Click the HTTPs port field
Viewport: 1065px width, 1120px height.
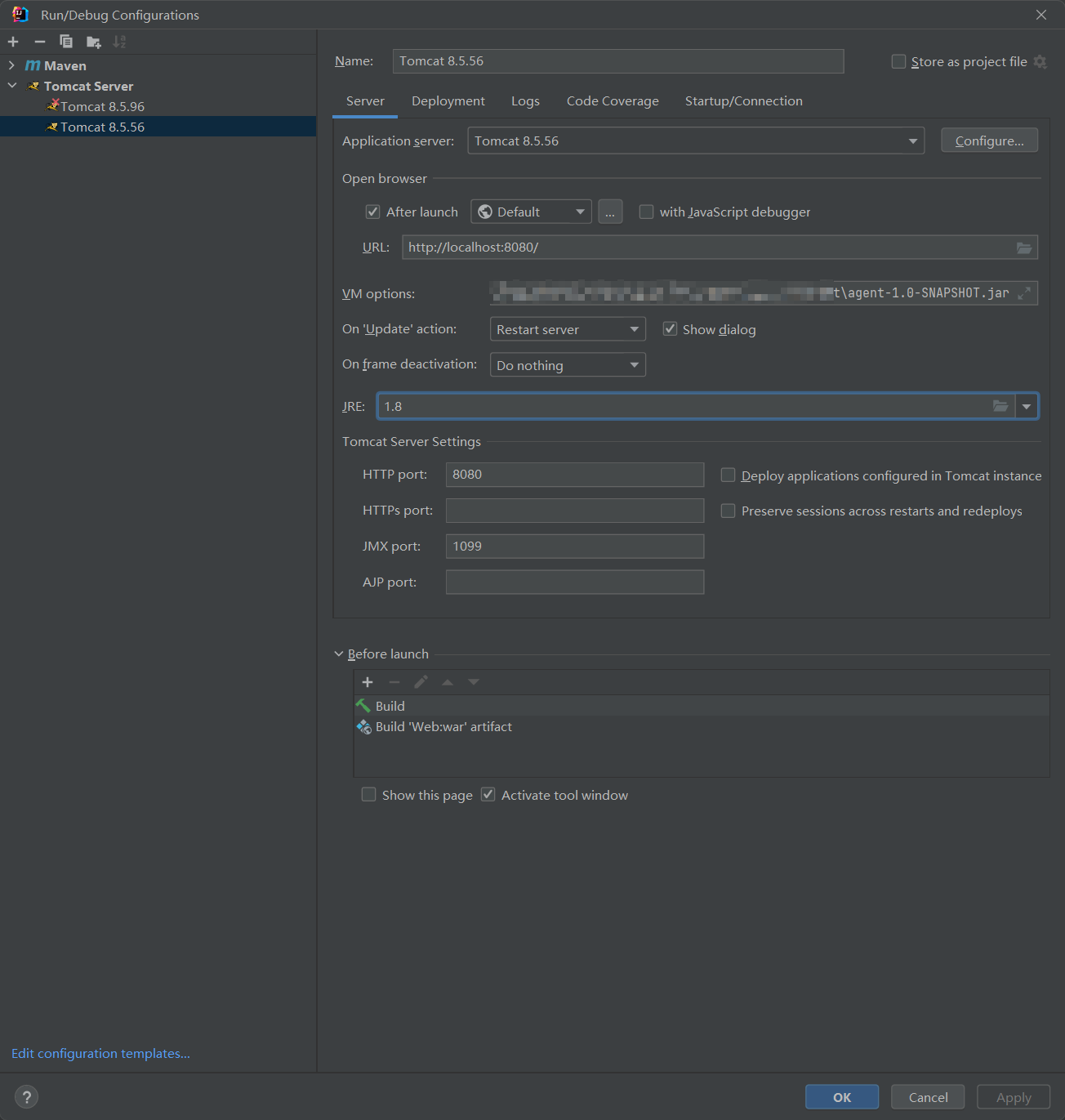[575, 511]
